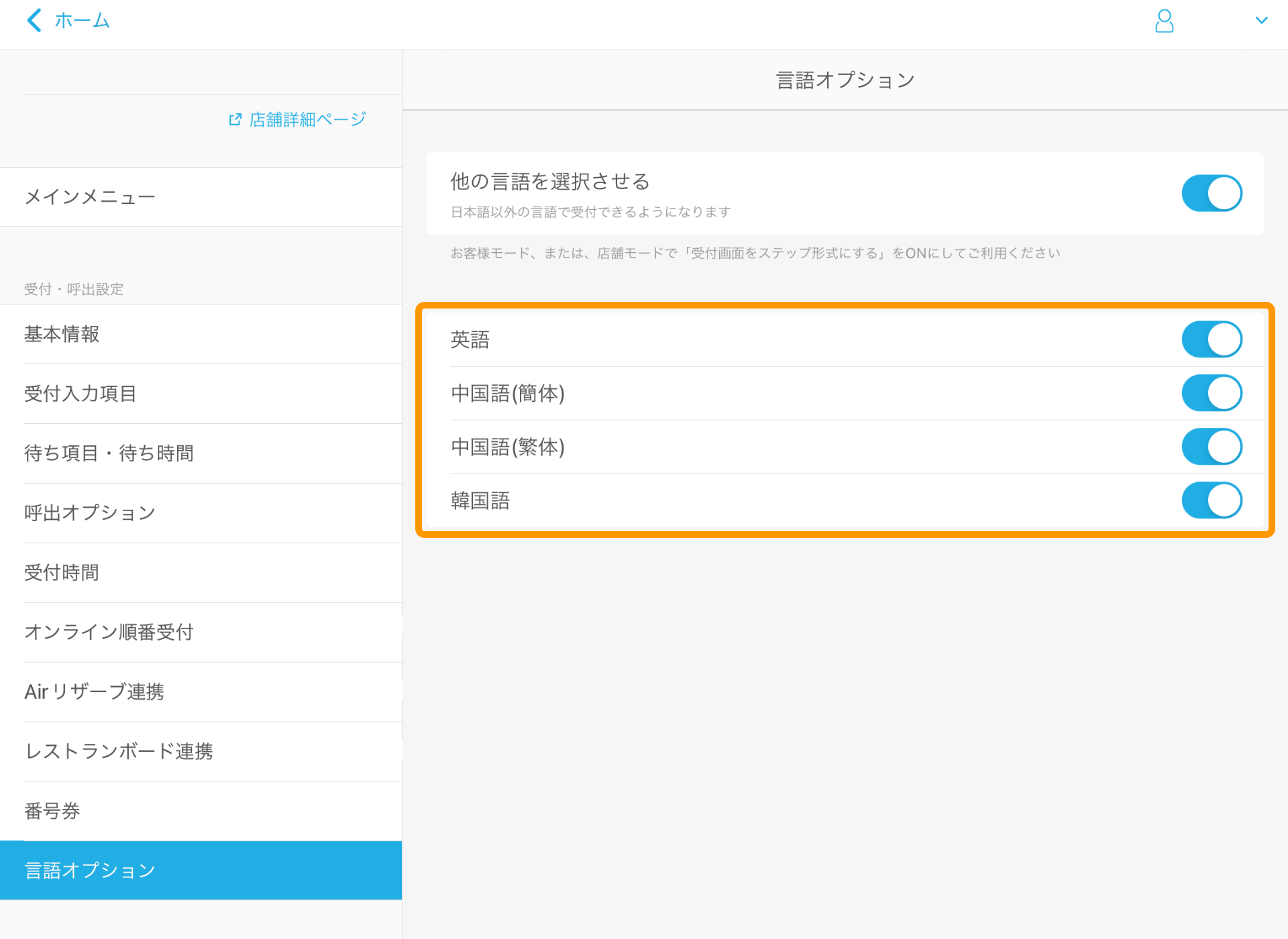Switch off the 韓国語 language option
Viewport: 1288px width, 939px height.
click(1212, 500)
